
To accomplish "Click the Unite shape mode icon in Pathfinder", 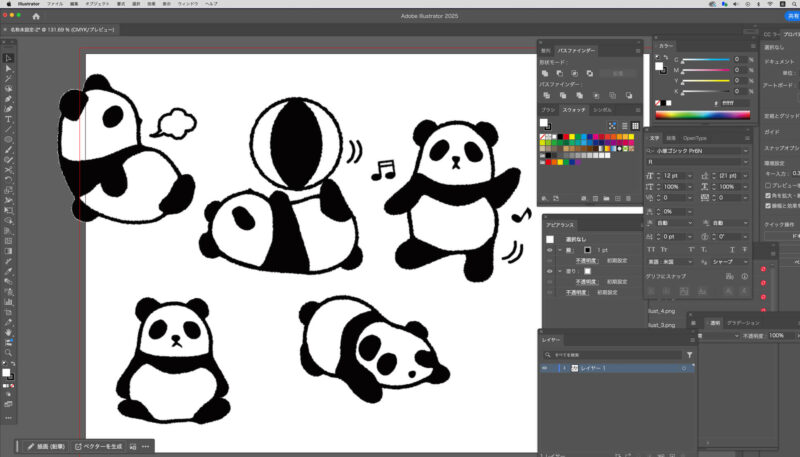I will 545,74.
